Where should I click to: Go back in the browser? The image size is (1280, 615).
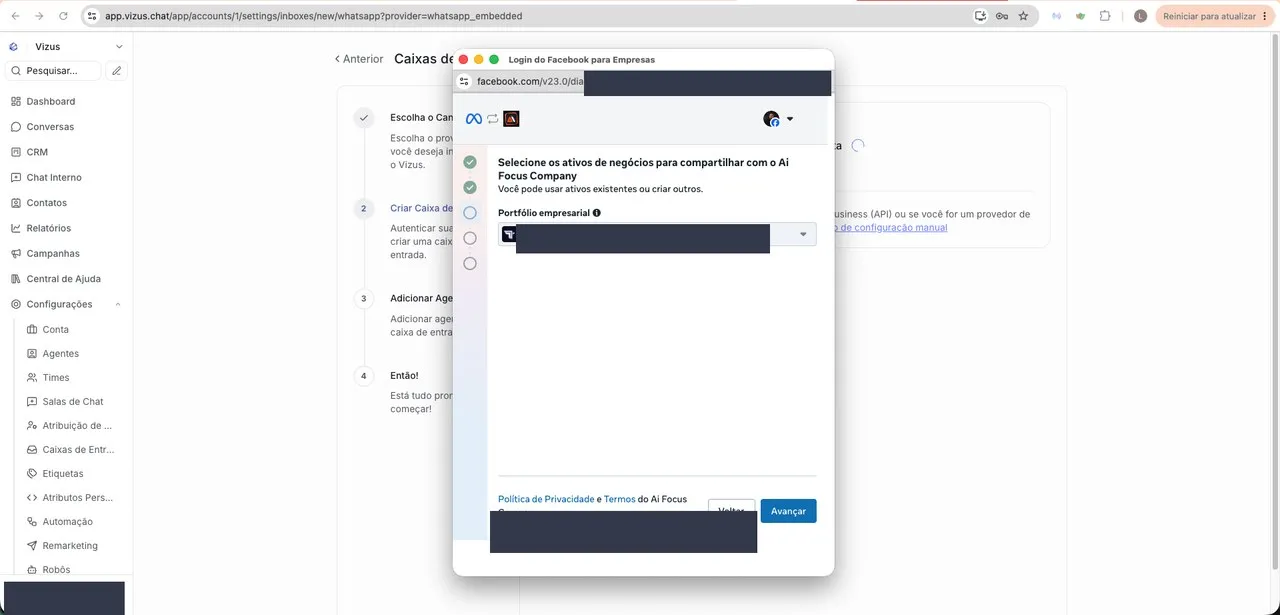(x=15, y=16)
